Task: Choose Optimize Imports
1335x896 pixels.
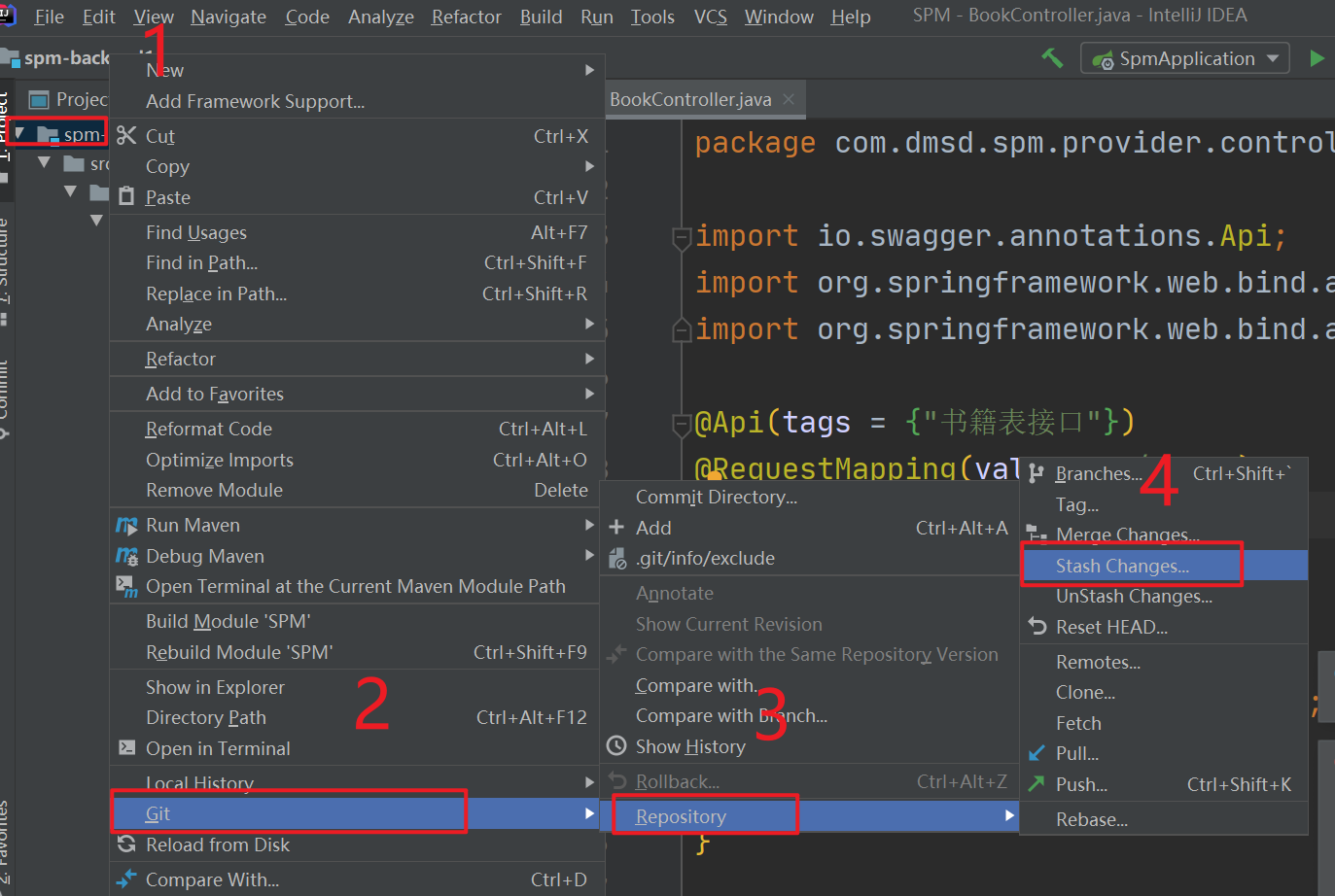Action: 357,460
